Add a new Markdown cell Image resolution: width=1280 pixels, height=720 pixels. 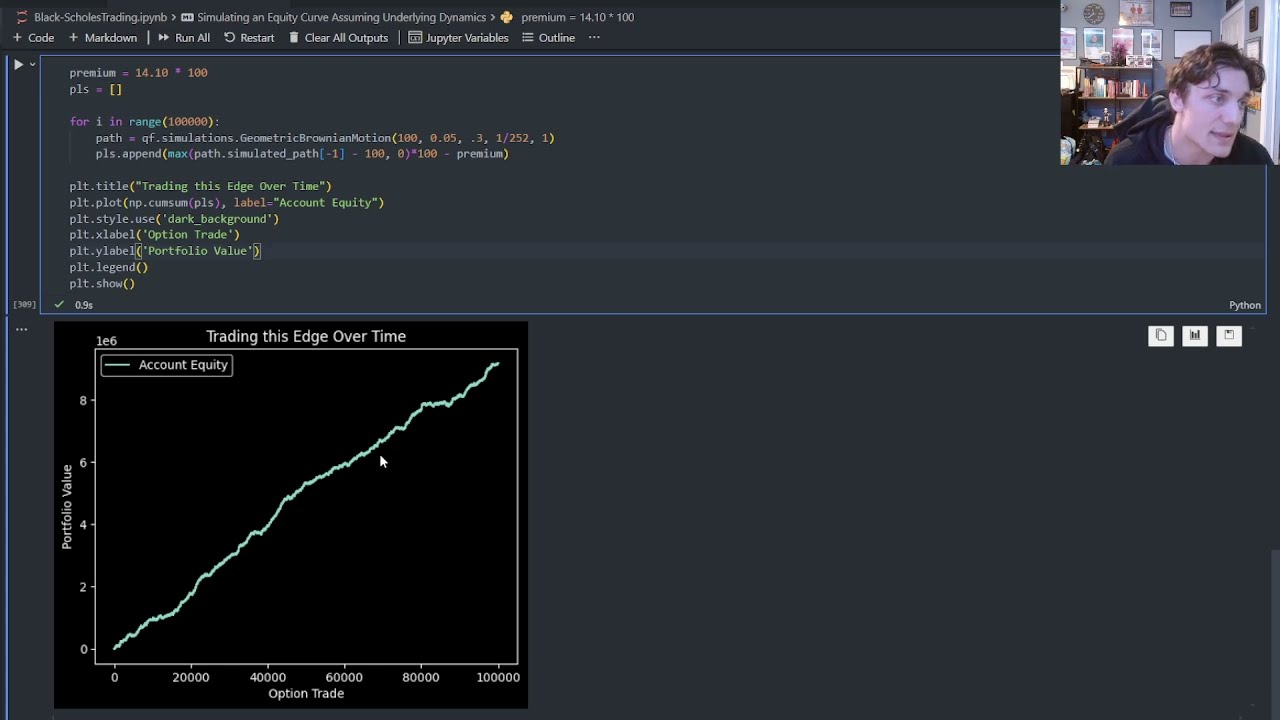pos(102,38)
